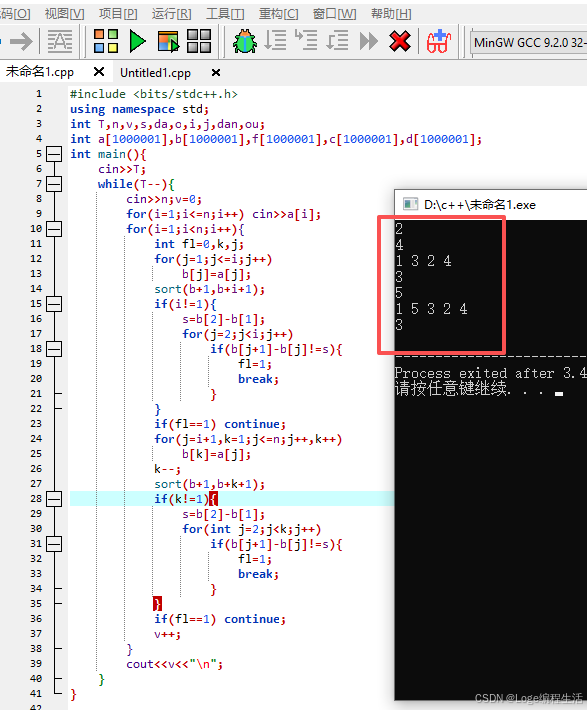This screenshot has width=587, height=710.
Task: Click the Rebuild All gray squares icon
Action: pyautogui.click(x=199, y=41)
